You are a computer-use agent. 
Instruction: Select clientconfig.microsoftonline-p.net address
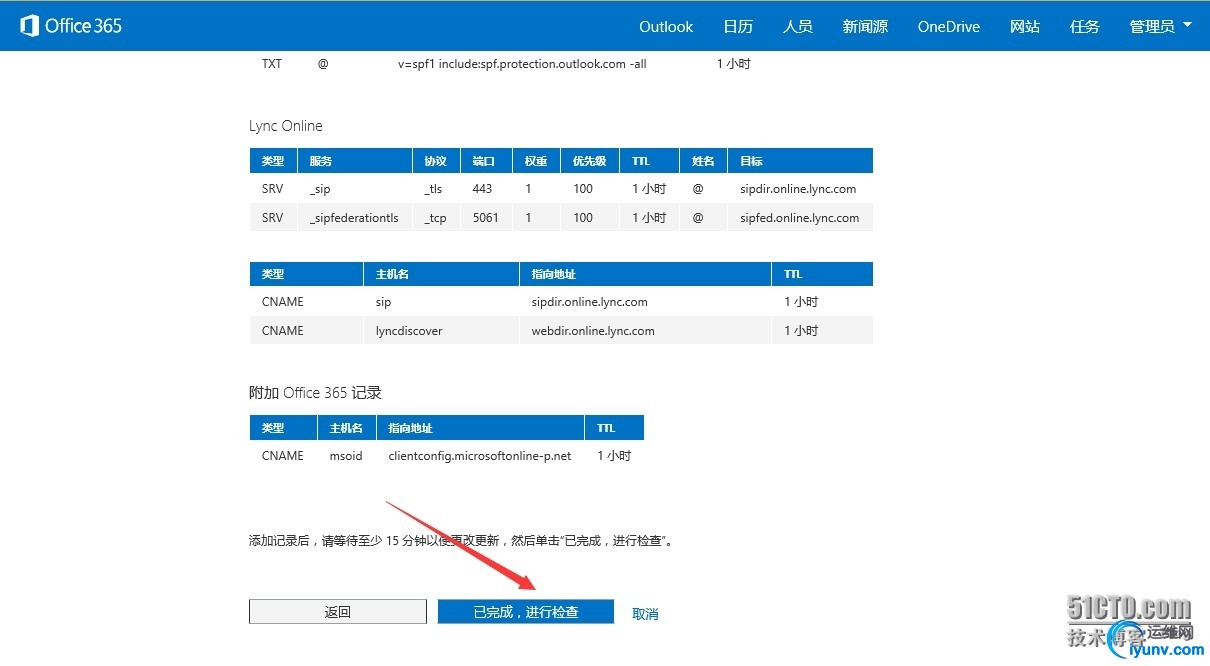(x=480, y=456)
